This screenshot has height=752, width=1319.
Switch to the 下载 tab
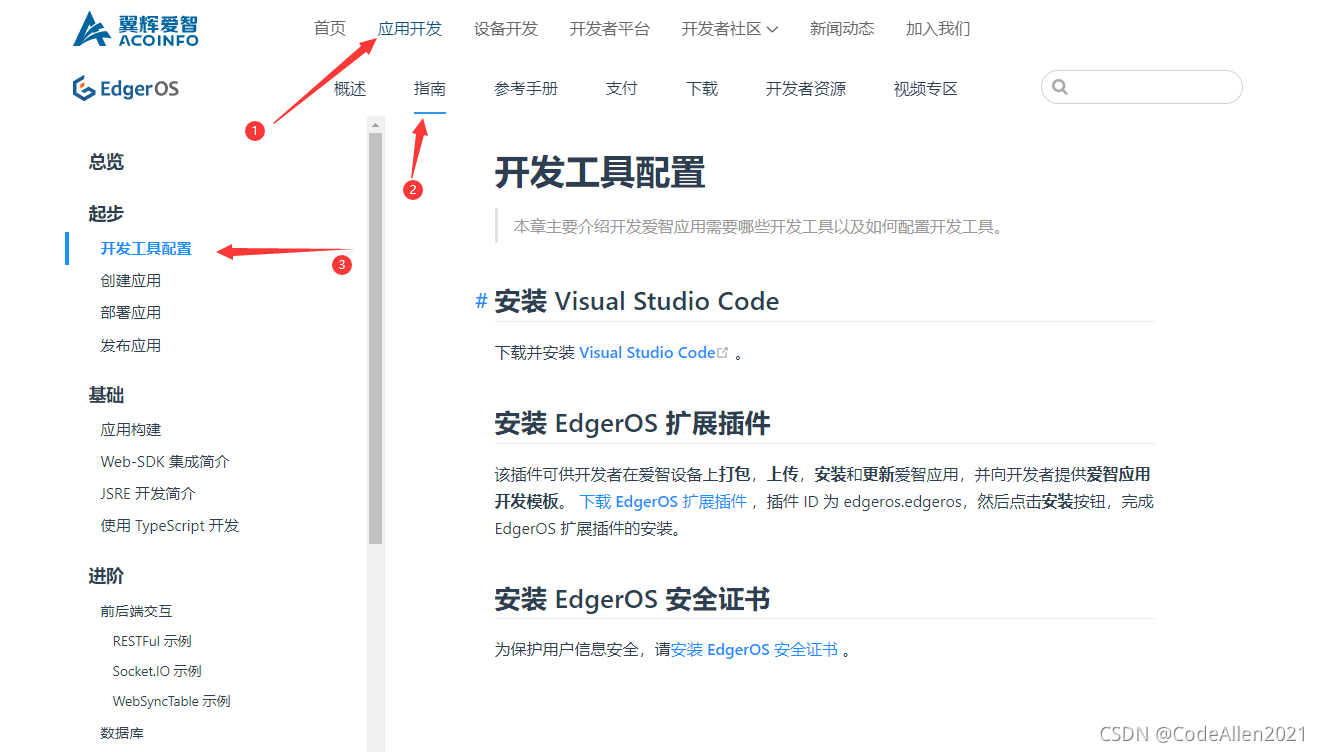pyautogui.click(x=702, y=89)
